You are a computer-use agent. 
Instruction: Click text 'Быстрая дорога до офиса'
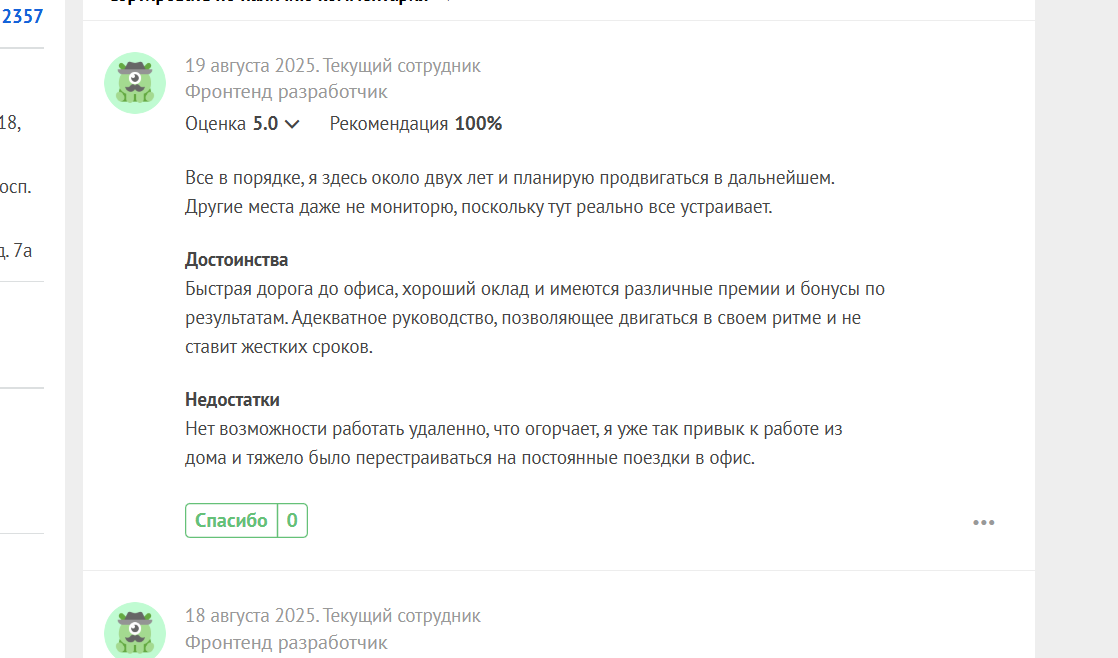click(x=291, y=289)
